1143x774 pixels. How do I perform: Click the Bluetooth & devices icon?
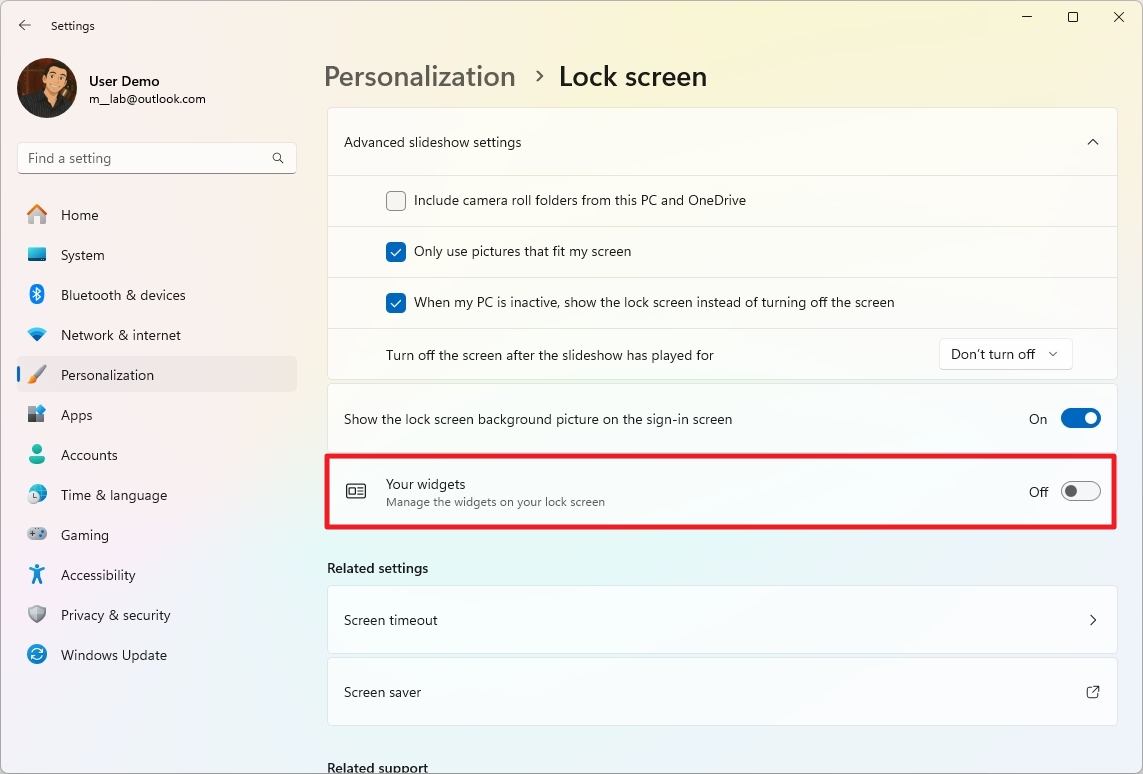(x=37, y=295)
